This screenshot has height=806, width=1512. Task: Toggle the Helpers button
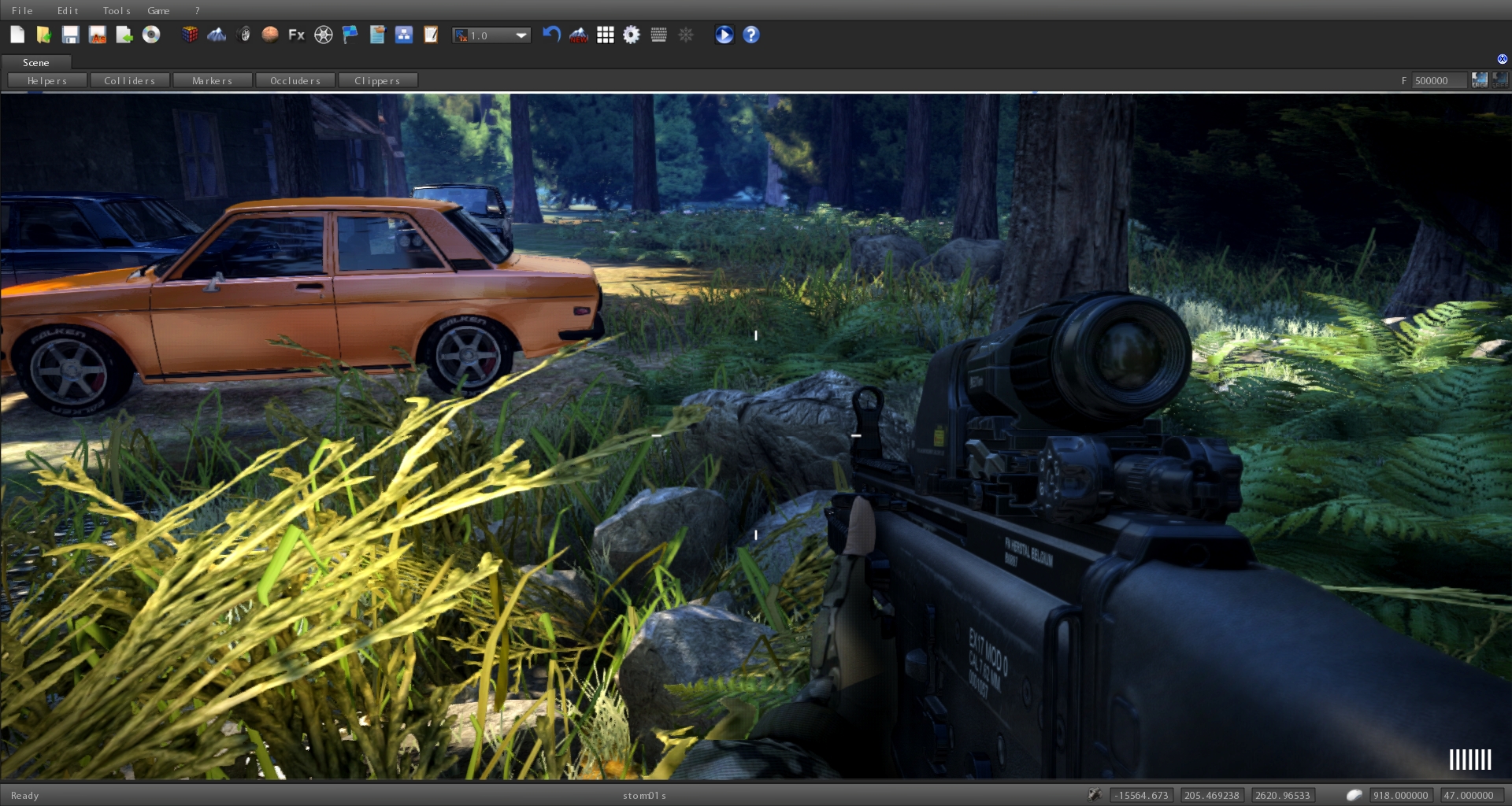(47, 80)
